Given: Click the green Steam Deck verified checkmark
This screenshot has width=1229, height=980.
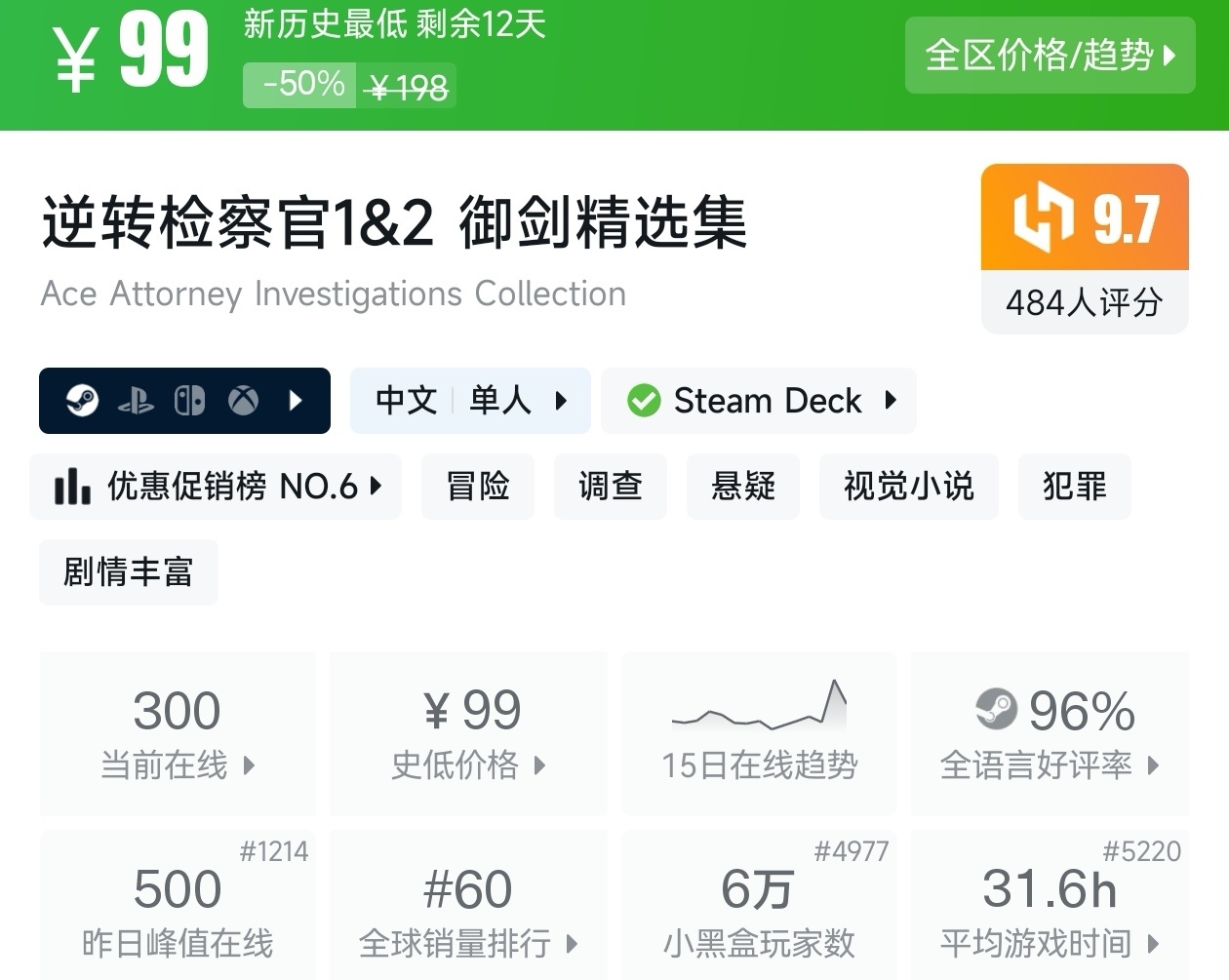Looking at the screenshot, I should 644,401.
